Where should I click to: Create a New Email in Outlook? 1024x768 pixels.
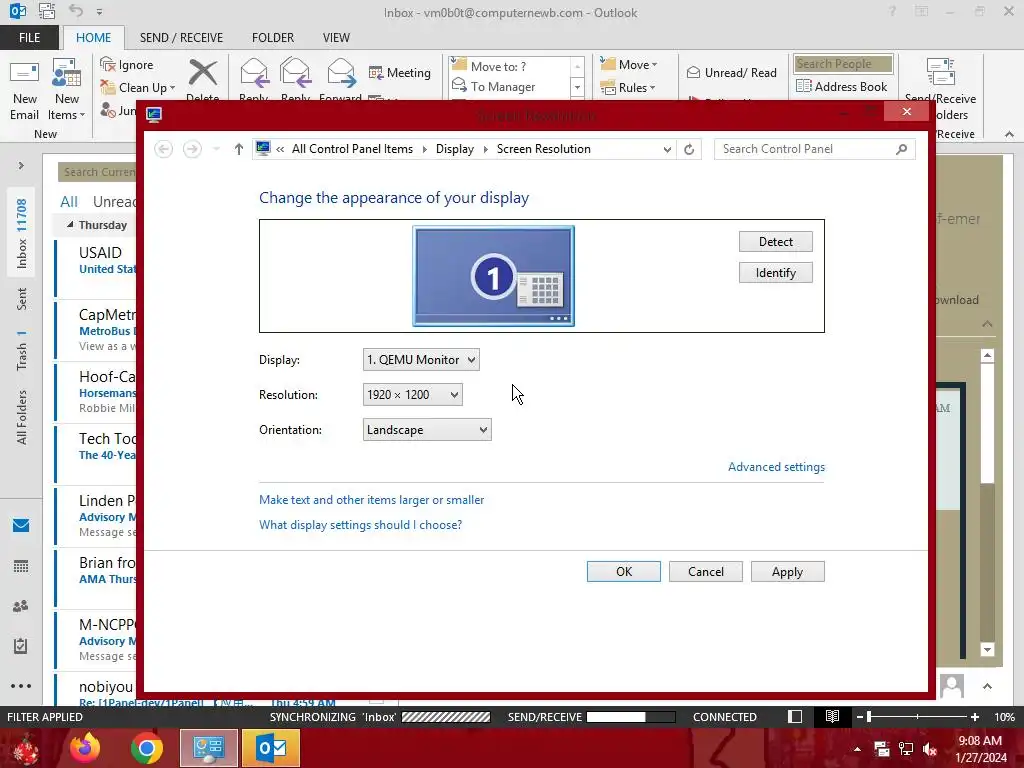pos(24,89)
